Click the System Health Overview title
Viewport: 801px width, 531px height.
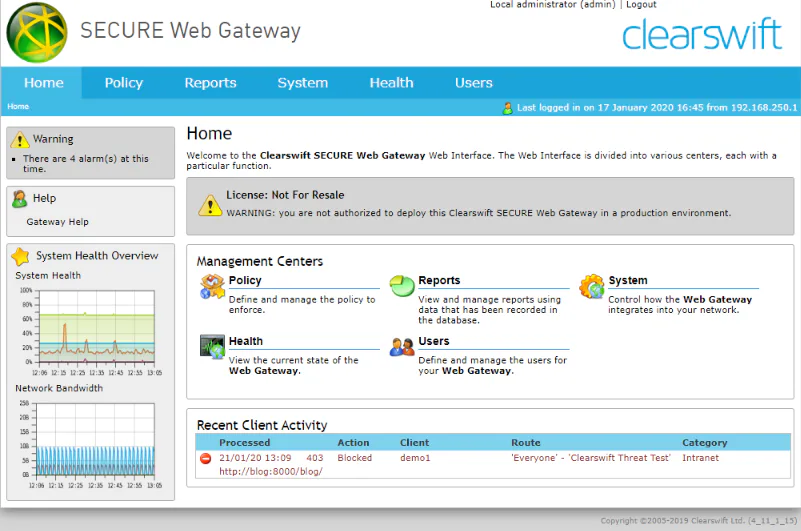tap(97, 256)
